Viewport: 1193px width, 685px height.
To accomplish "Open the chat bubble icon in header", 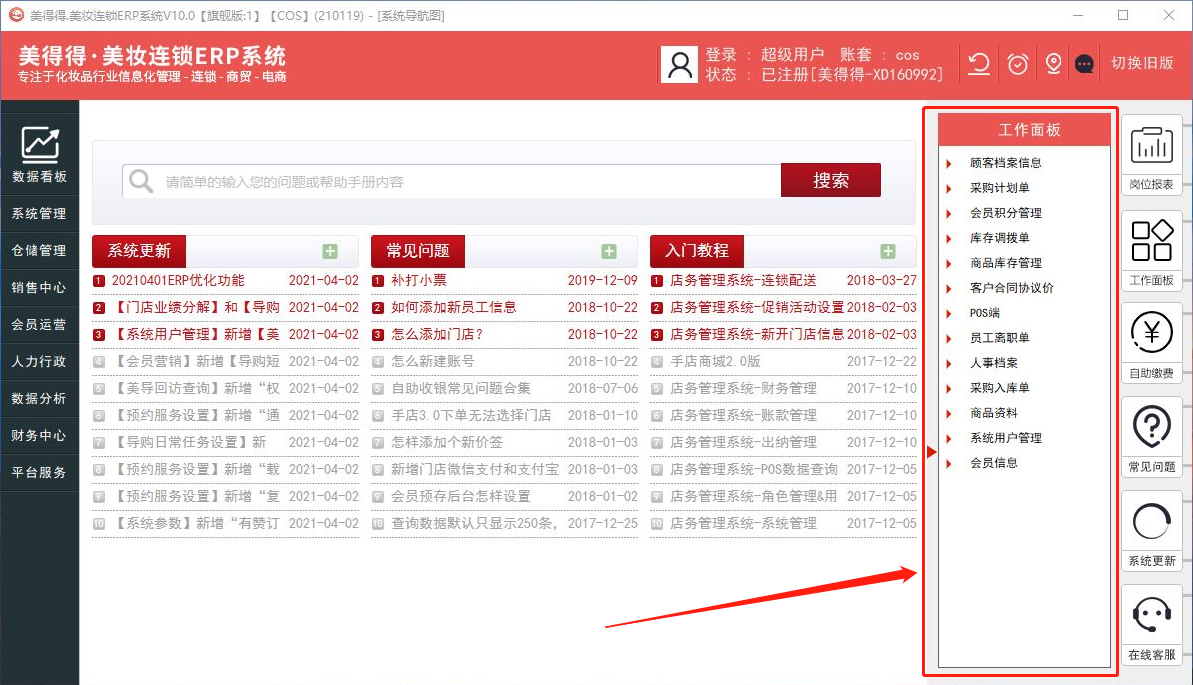I will pyautogui.click(x=1084, y=64).
